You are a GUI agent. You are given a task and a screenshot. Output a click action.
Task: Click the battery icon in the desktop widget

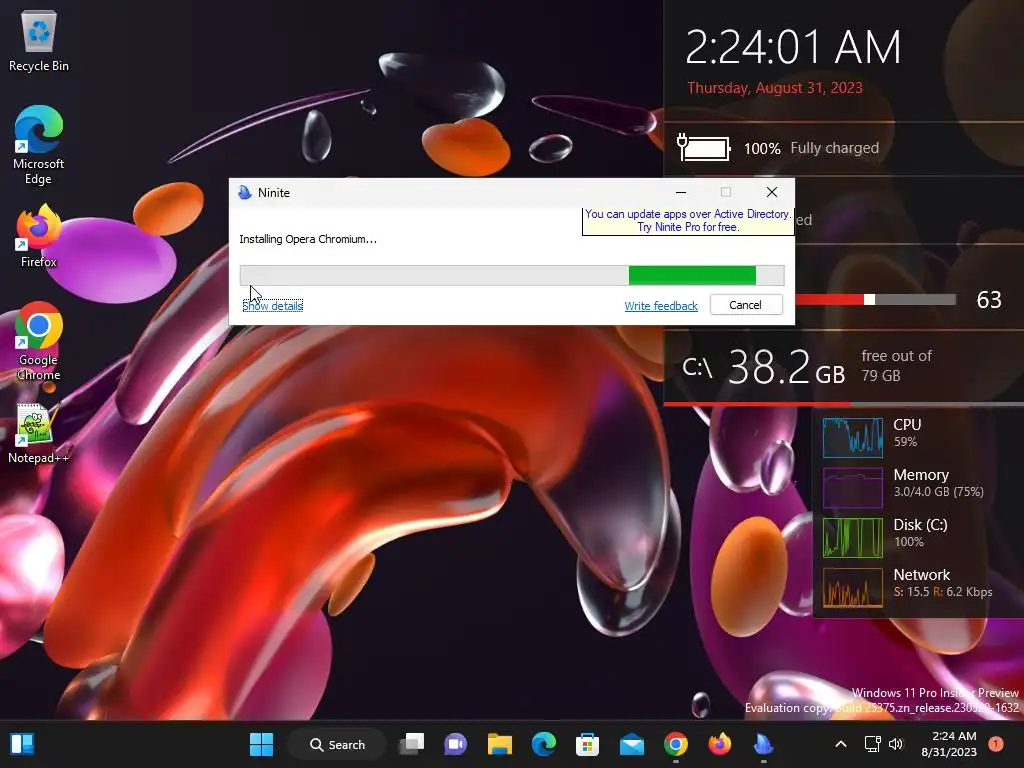point(703,148)
